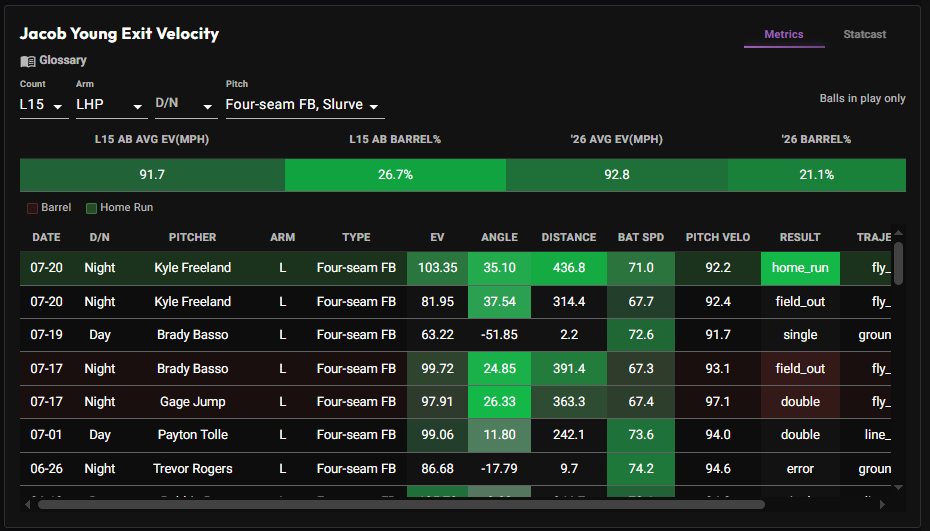
Task: Click the horizontal scrollbar left arrow
Action: pyautogui.click(x=27, y=504)
